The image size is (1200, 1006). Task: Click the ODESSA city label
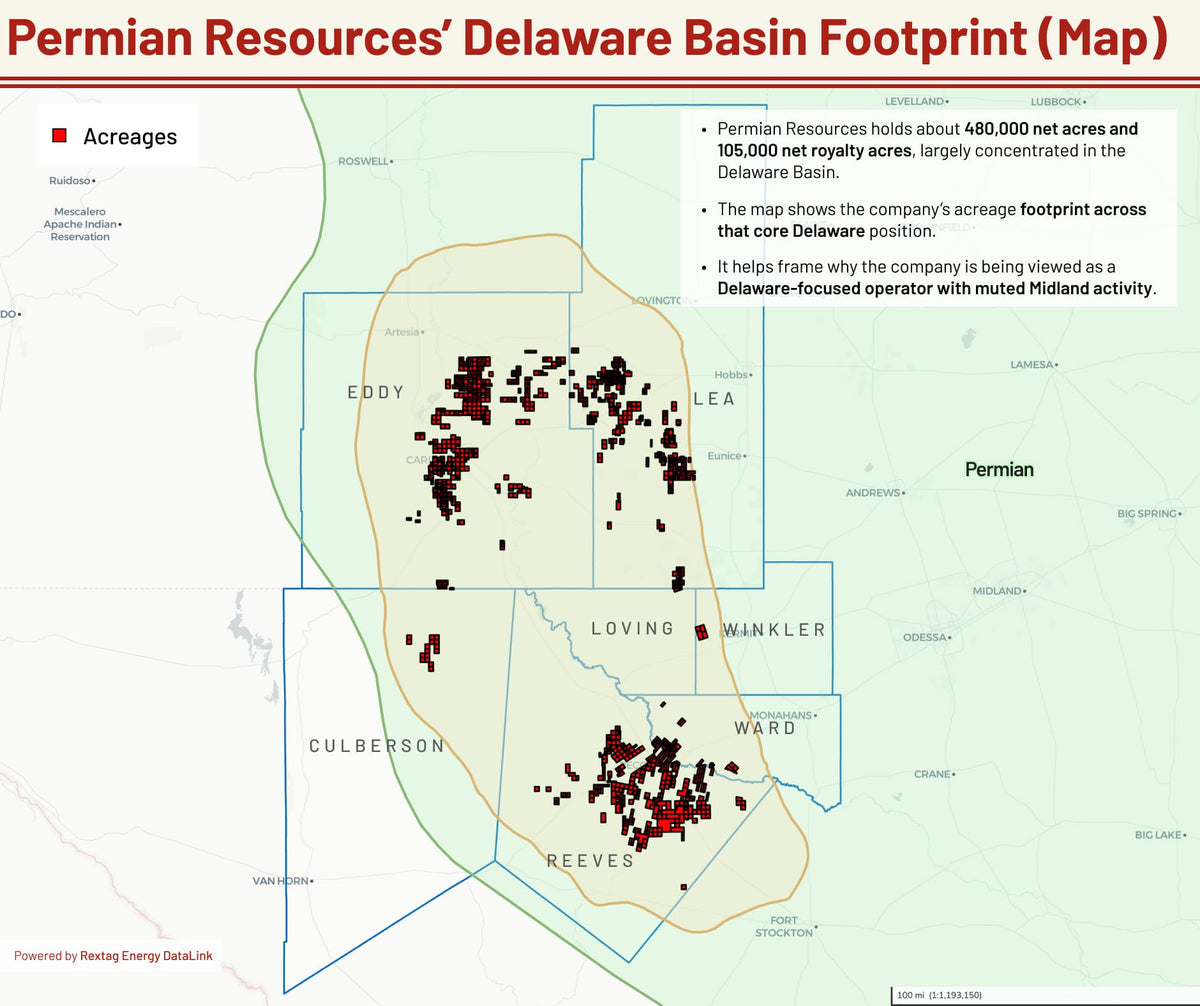(x=924, y=637)
